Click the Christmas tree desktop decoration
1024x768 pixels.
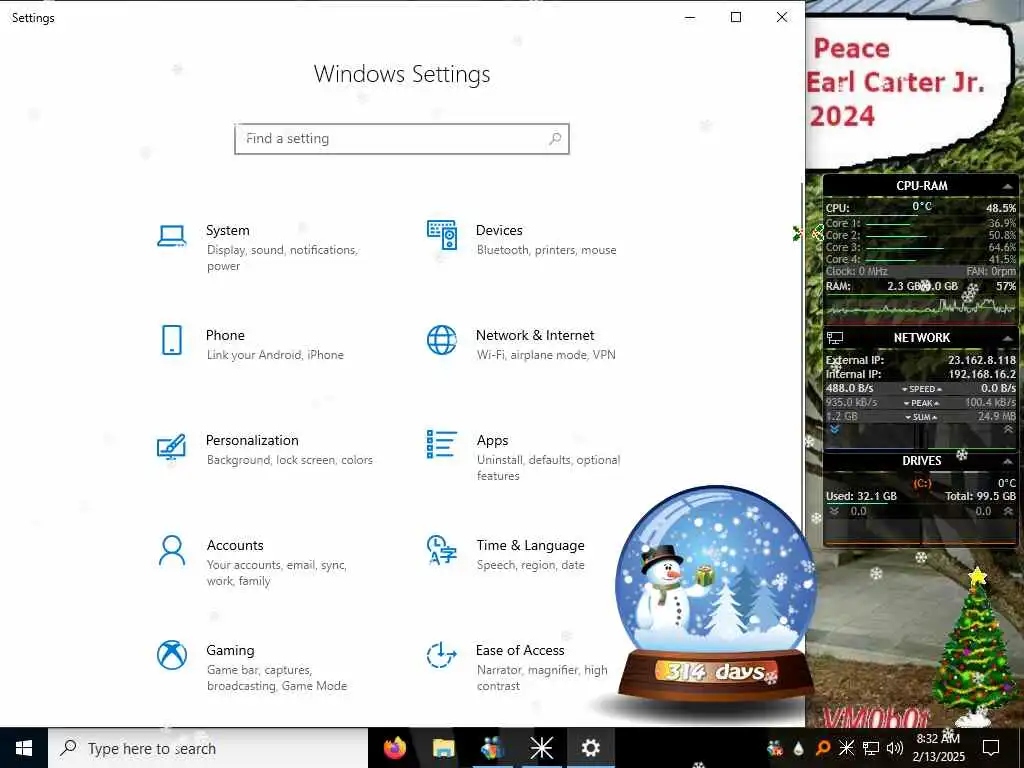[x=974, y=647]
